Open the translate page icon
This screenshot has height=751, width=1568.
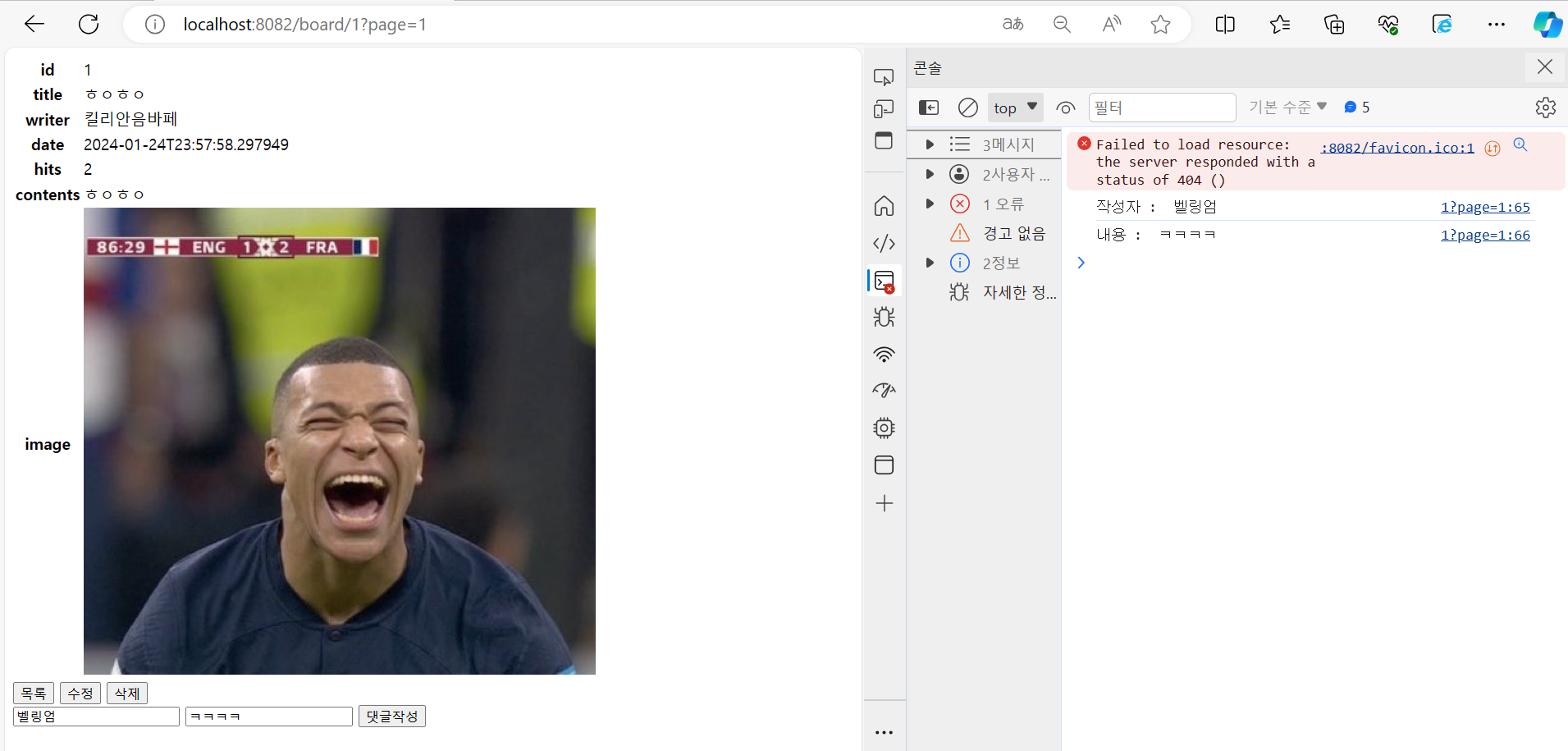pyautogui.click(x=1013, y=25)
